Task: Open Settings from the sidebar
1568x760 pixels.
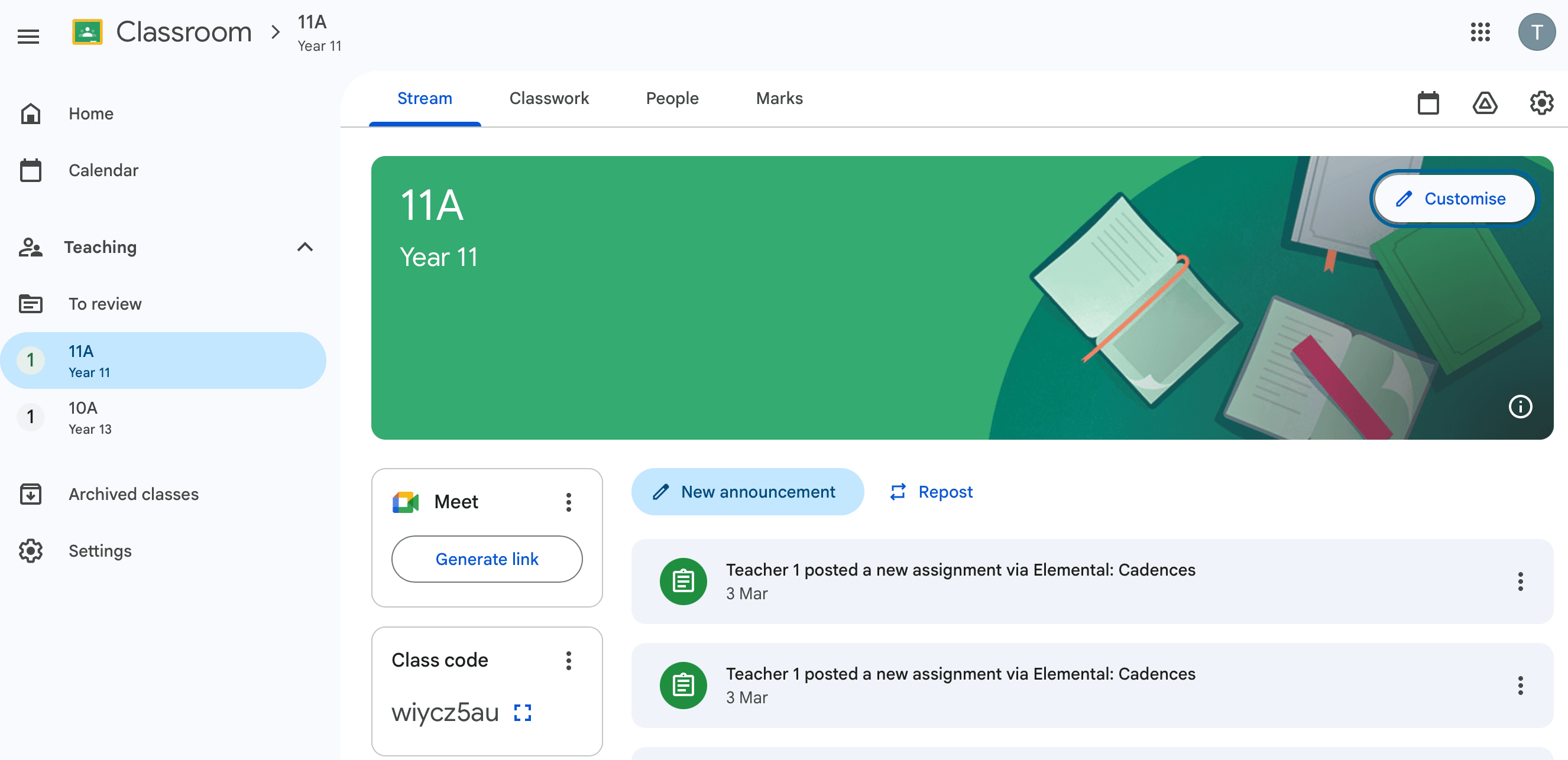Action: 163,550
